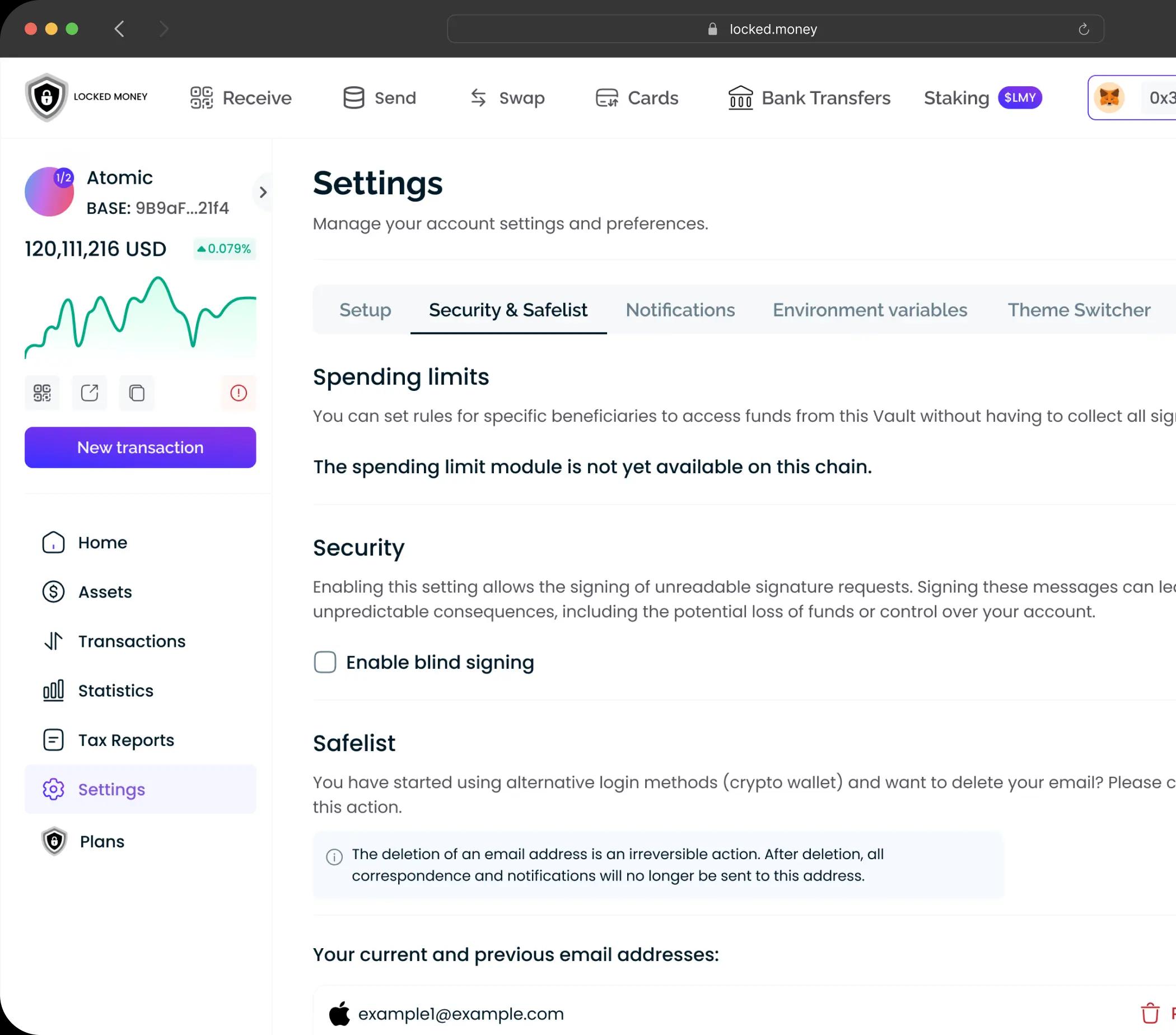Click the MetaMask fox account icon
This screenshot has height=1035, width=1176.
tap(1110, 98)
